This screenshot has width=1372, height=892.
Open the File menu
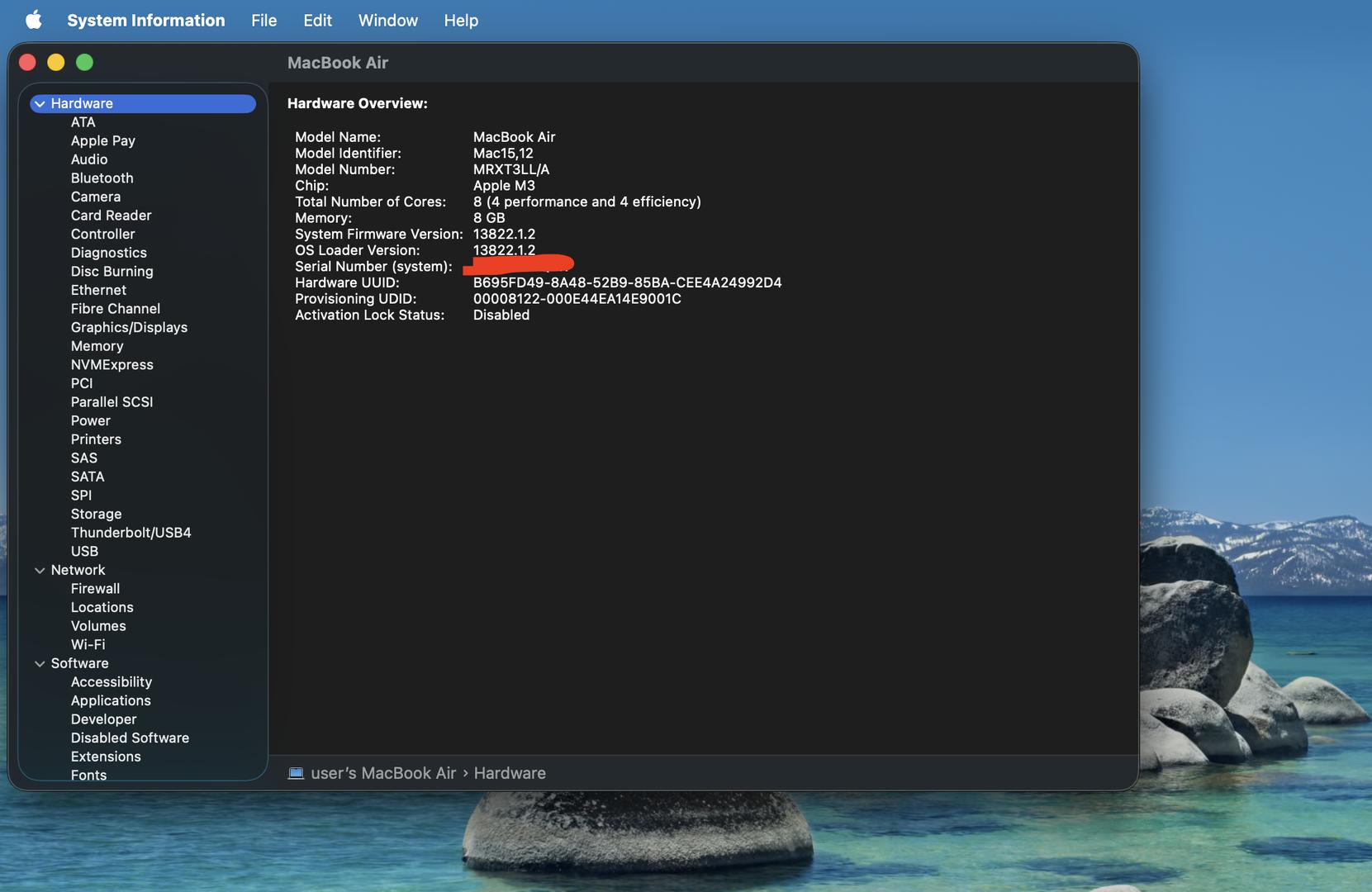[263, 20]
